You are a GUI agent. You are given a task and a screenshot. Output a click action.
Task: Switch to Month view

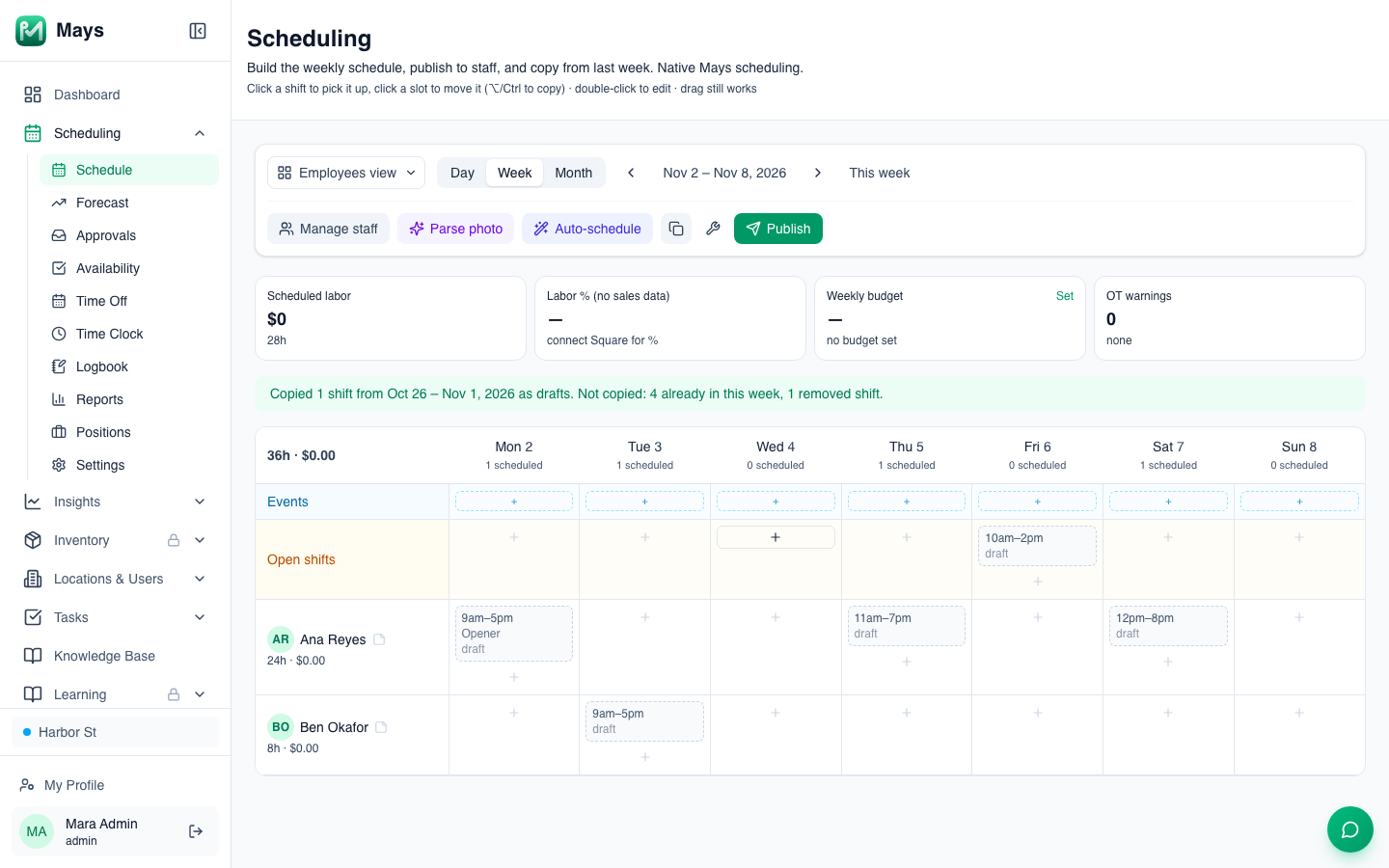coord(573,173)
